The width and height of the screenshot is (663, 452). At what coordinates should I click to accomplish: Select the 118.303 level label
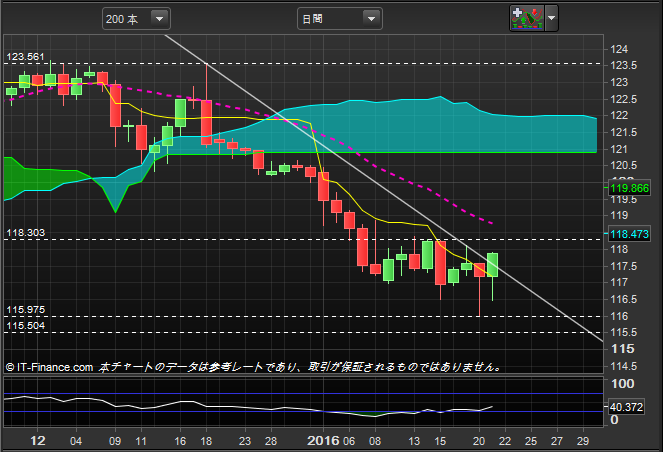click(25, 233)
